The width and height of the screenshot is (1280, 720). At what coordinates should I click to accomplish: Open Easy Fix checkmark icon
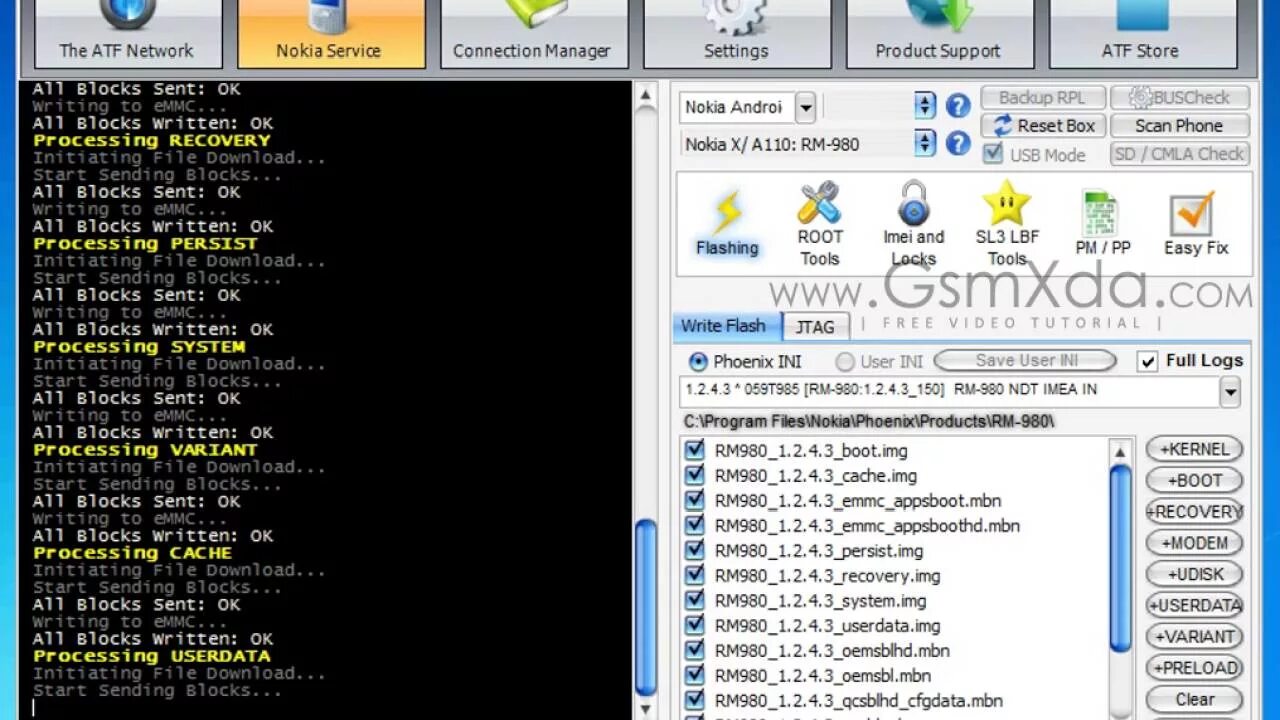[1195, 225]
